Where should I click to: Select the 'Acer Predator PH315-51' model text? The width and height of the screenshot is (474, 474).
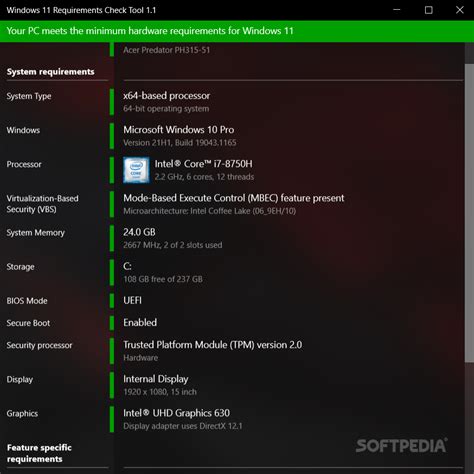tap(166, 50)
